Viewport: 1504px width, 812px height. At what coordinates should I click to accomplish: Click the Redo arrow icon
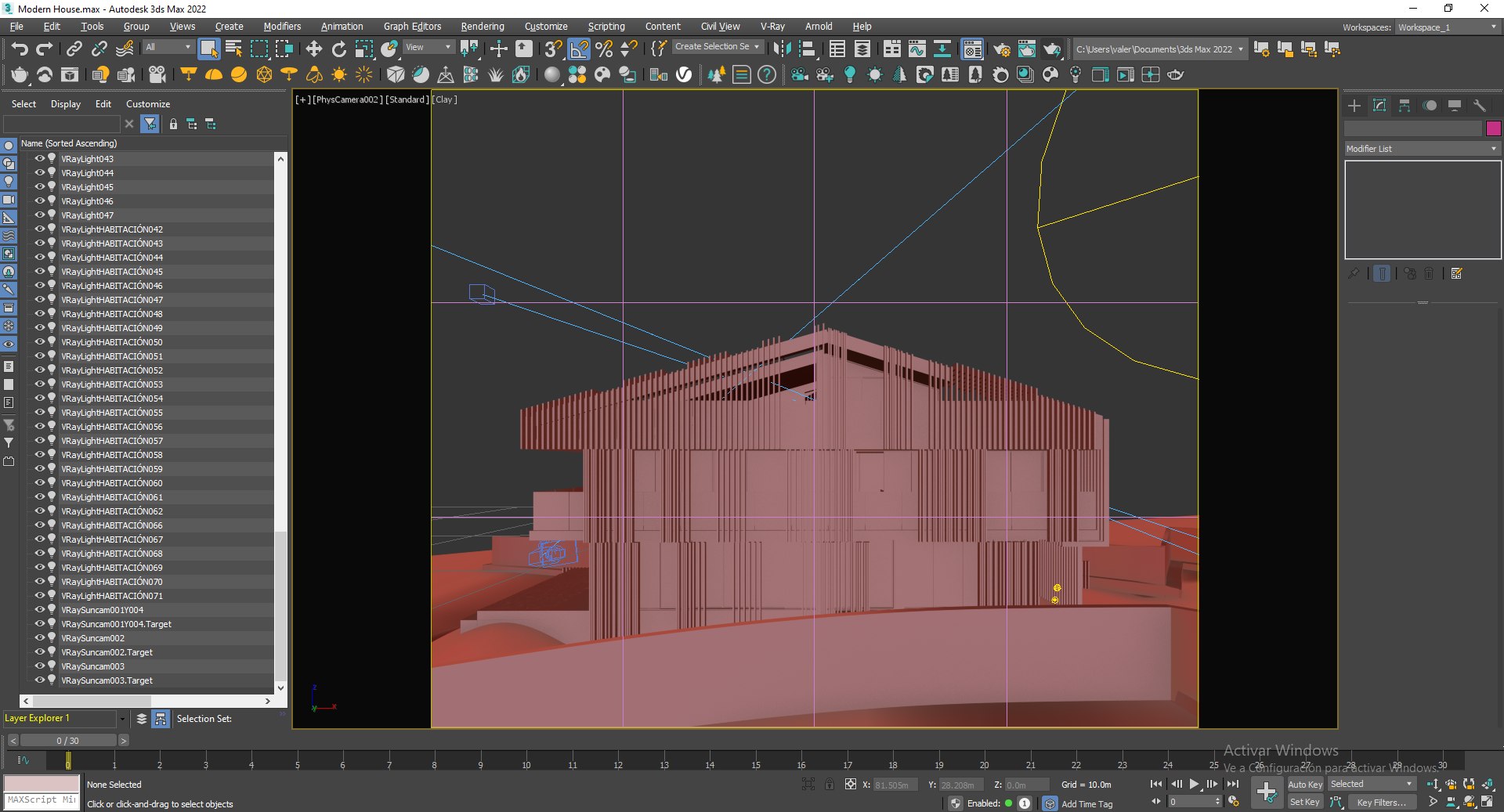point(45,49)
